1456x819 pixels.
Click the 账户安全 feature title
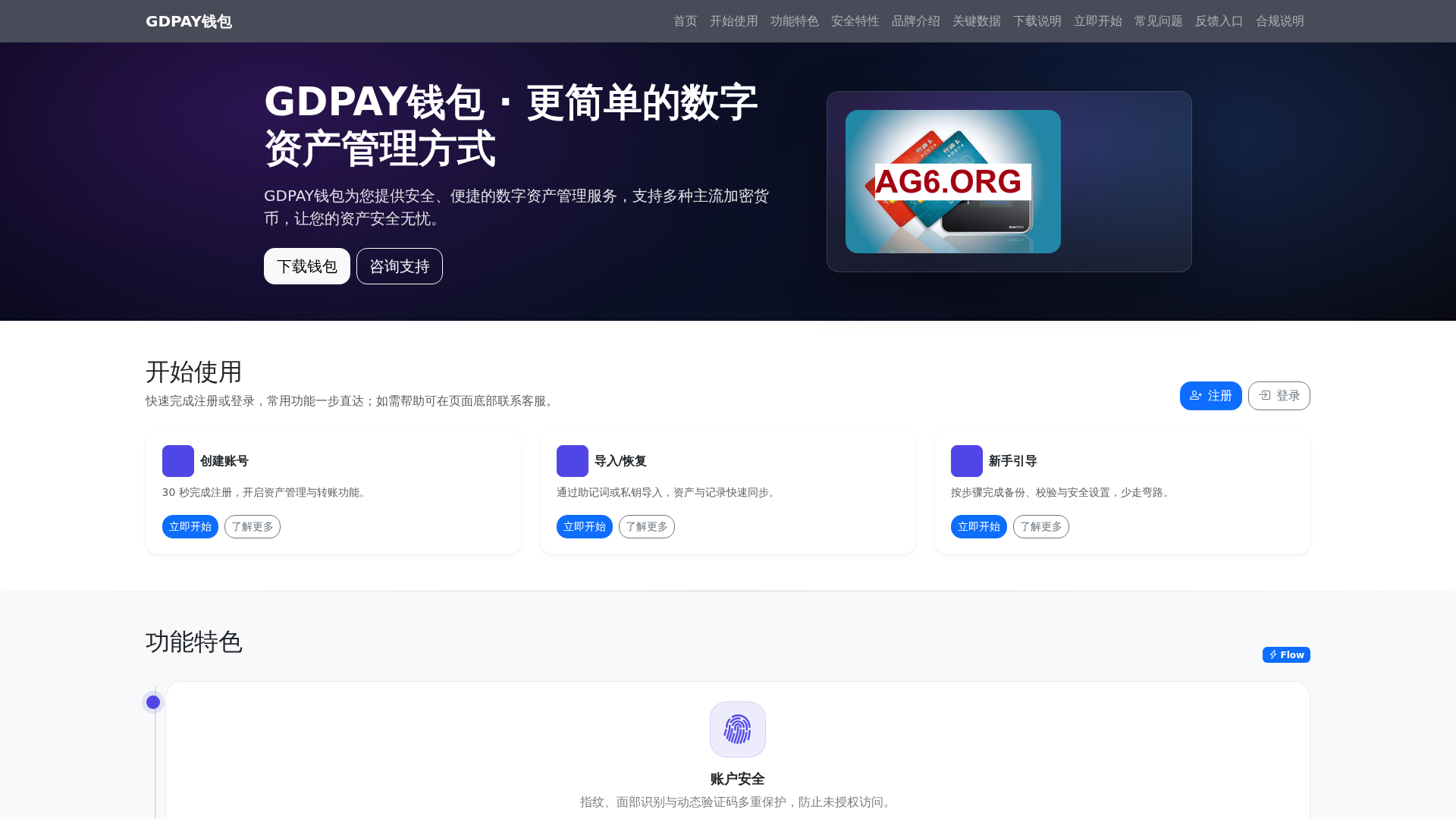tap(738, 779)
